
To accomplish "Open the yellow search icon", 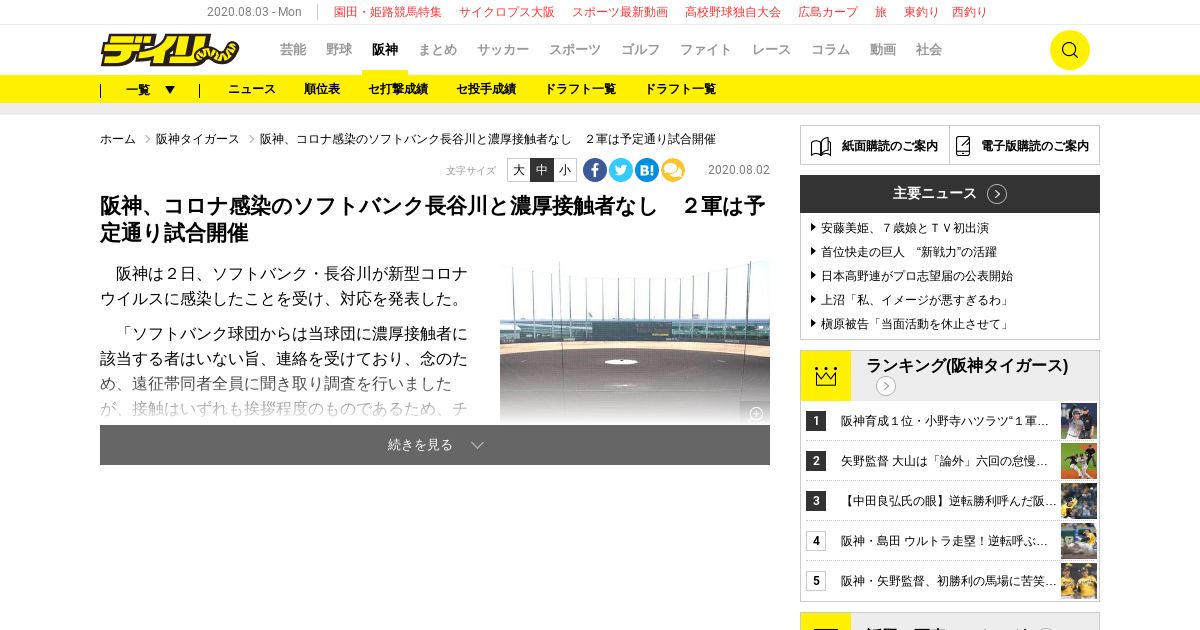I will [1069, 50].
